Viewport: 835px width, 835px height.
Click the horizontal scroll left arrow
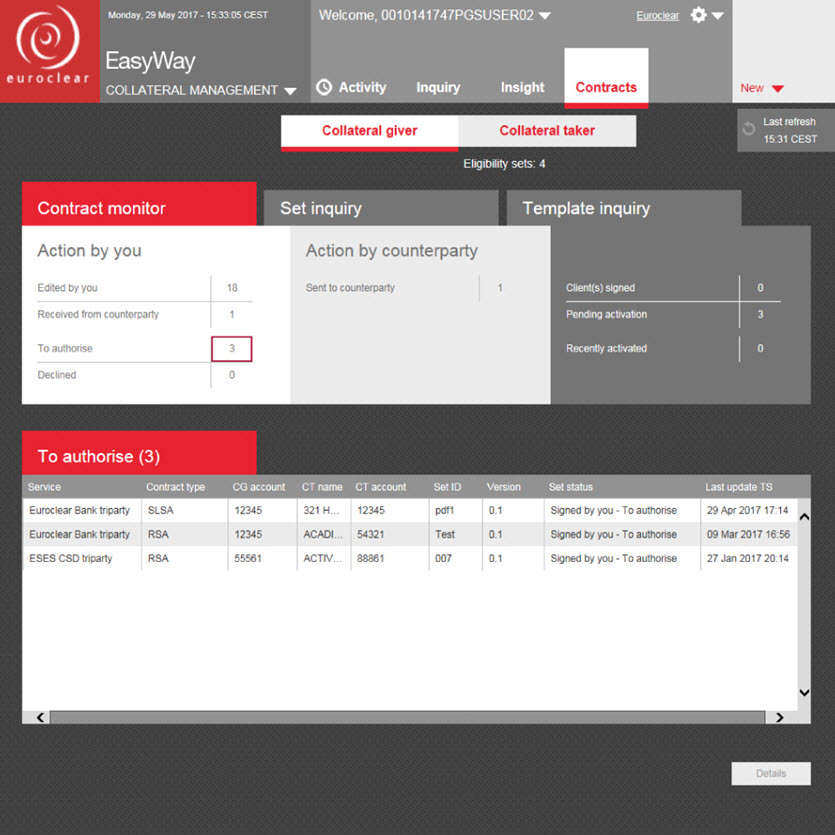point(40,717)
